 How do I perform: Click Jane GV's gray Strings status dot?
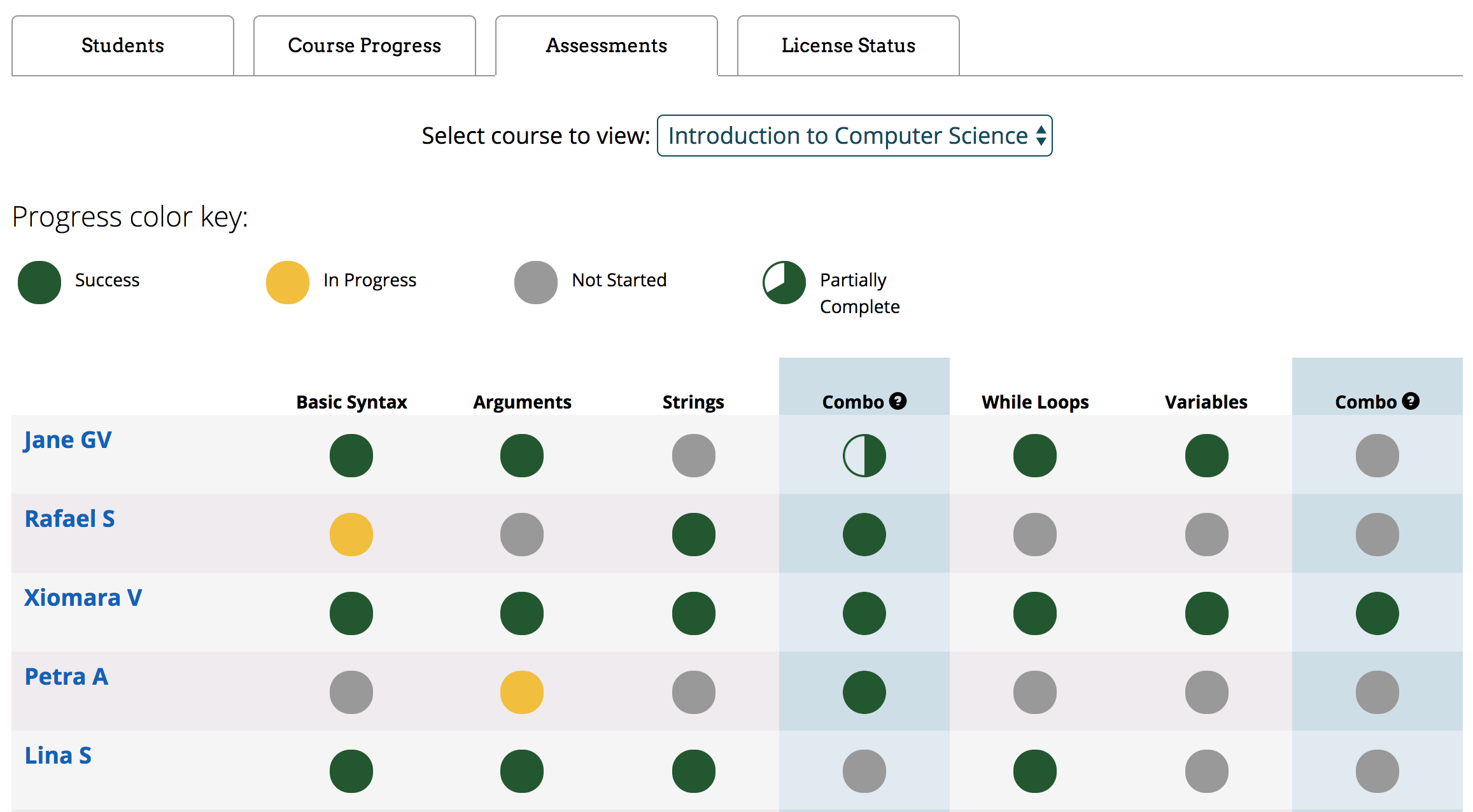click(693, 456)
